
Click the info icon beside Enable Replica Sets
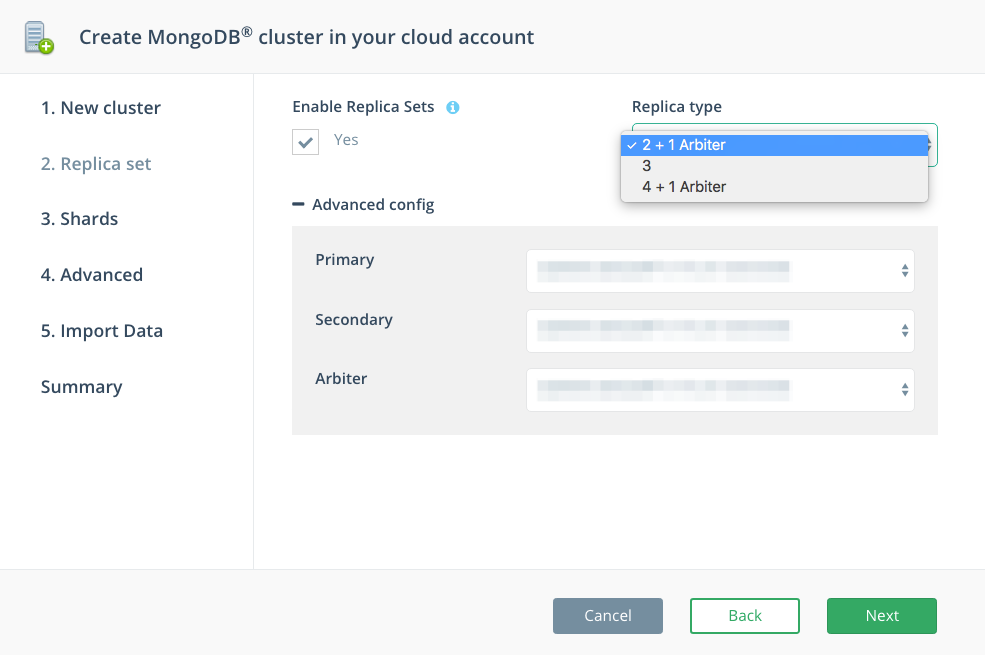click(452, 107)
